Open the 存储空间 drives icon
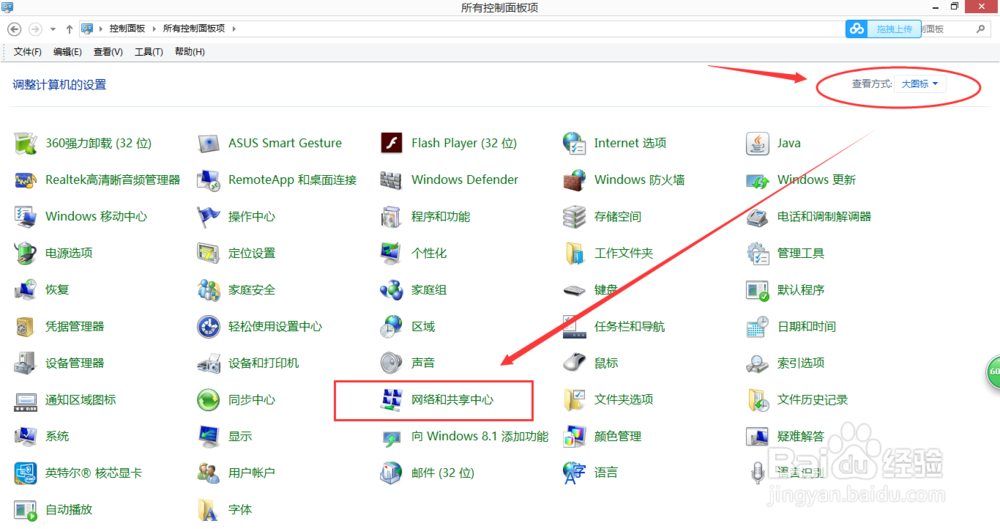 coord(574,217)
